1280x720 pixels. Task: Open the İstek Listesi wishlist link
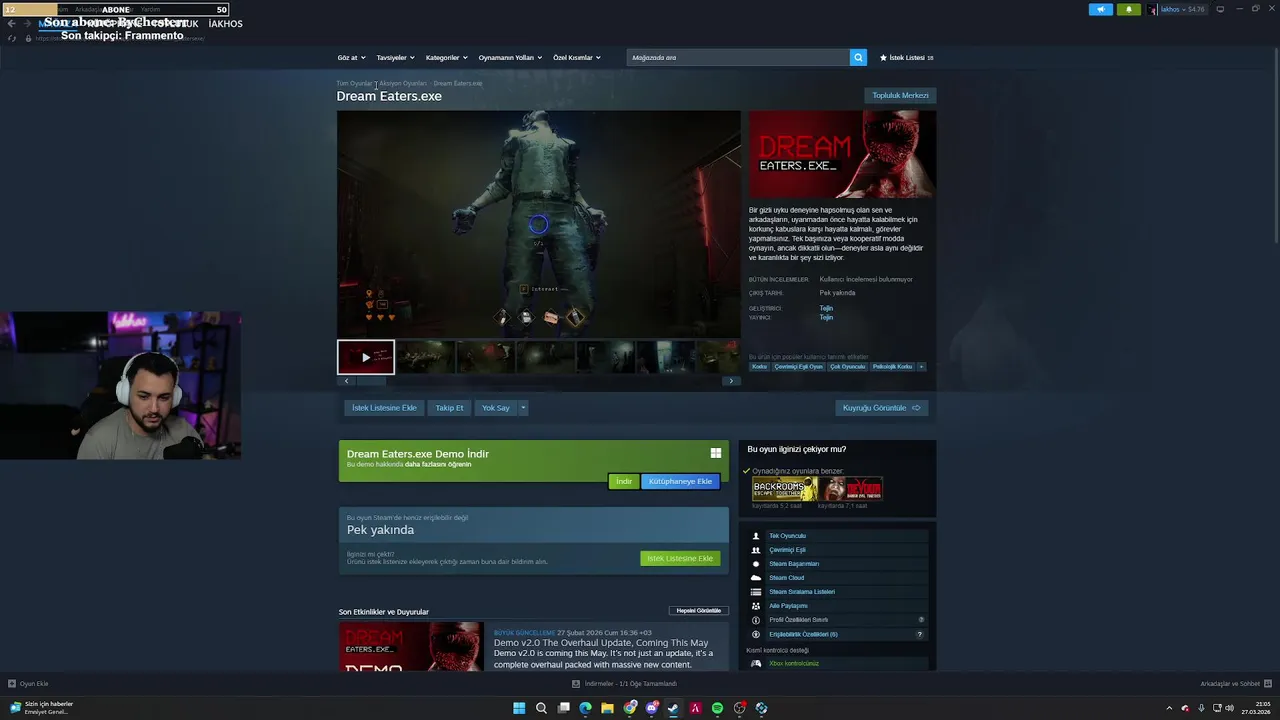(906, 57)
